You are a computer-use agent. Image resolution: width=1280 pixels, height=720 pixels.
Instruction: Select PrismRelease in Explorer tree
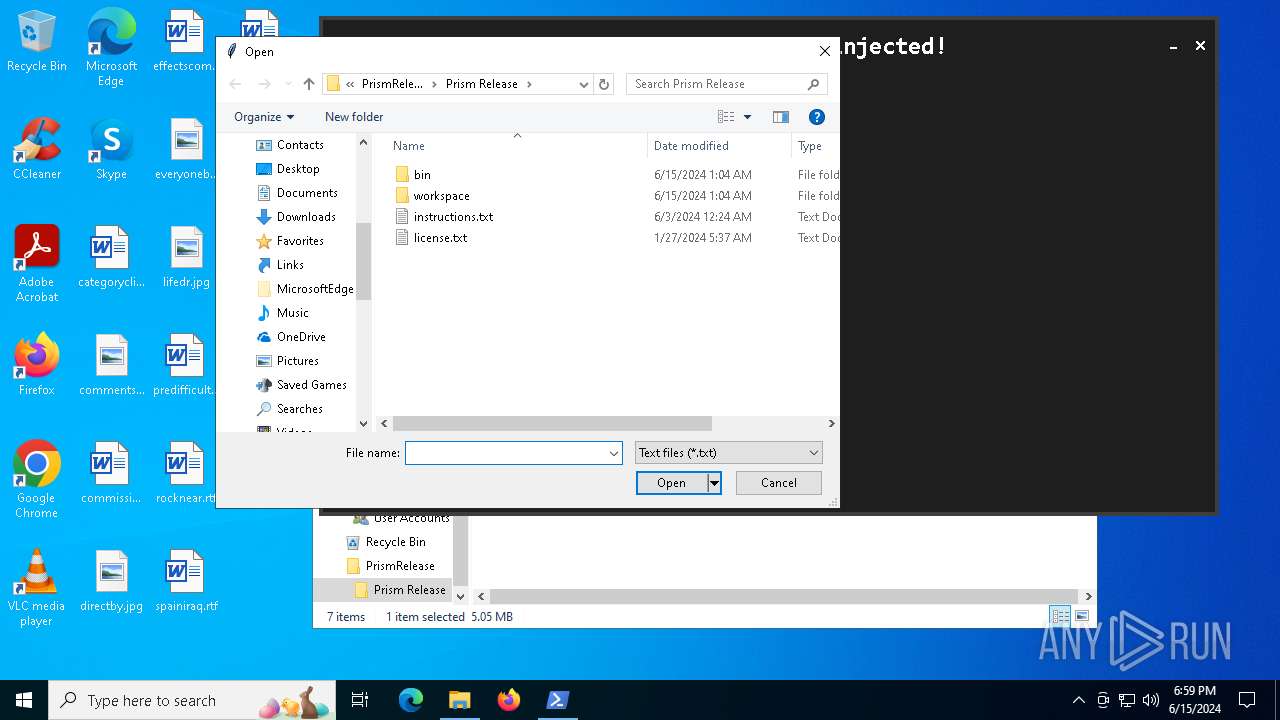point(400,566)
